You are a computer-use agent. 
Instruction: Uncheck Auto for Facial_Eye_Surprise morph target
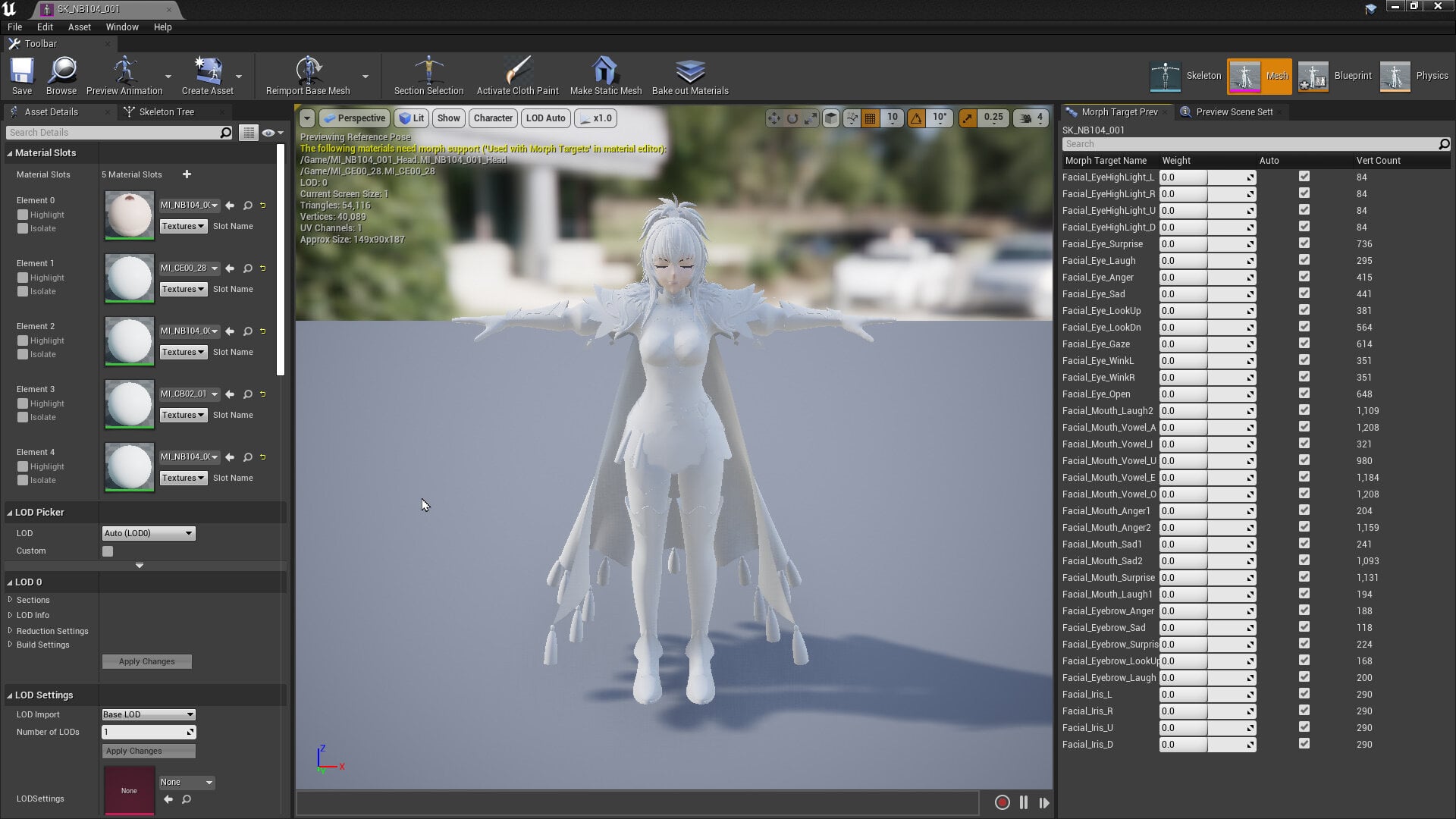1304,243
